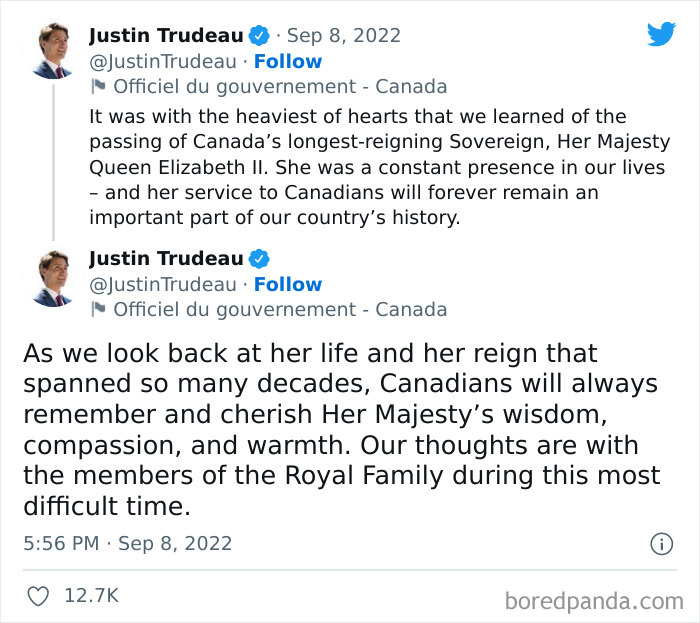Image resolution: width=700 pixels, height=623 pixels.
Task: Click the @JustinTrudeau handle on the first tweet
Action: pyautogui.click(x=163, y=61)
